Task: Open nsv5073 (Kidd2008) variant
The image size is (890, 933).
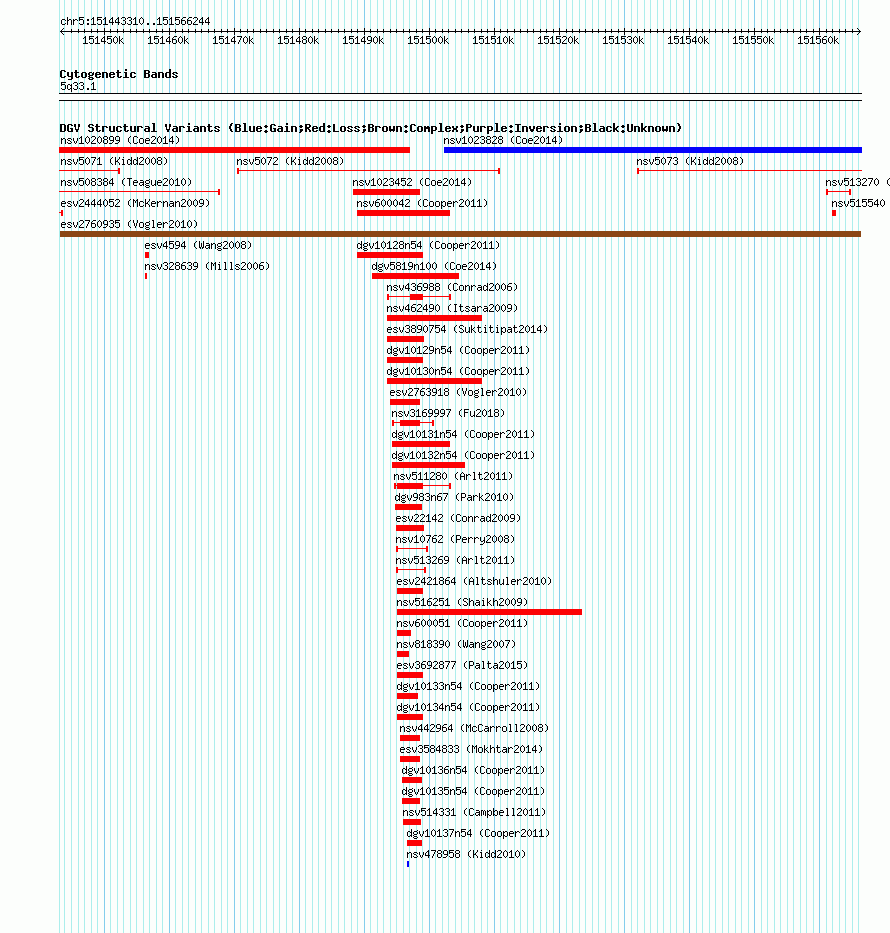Action: point(690,161)
